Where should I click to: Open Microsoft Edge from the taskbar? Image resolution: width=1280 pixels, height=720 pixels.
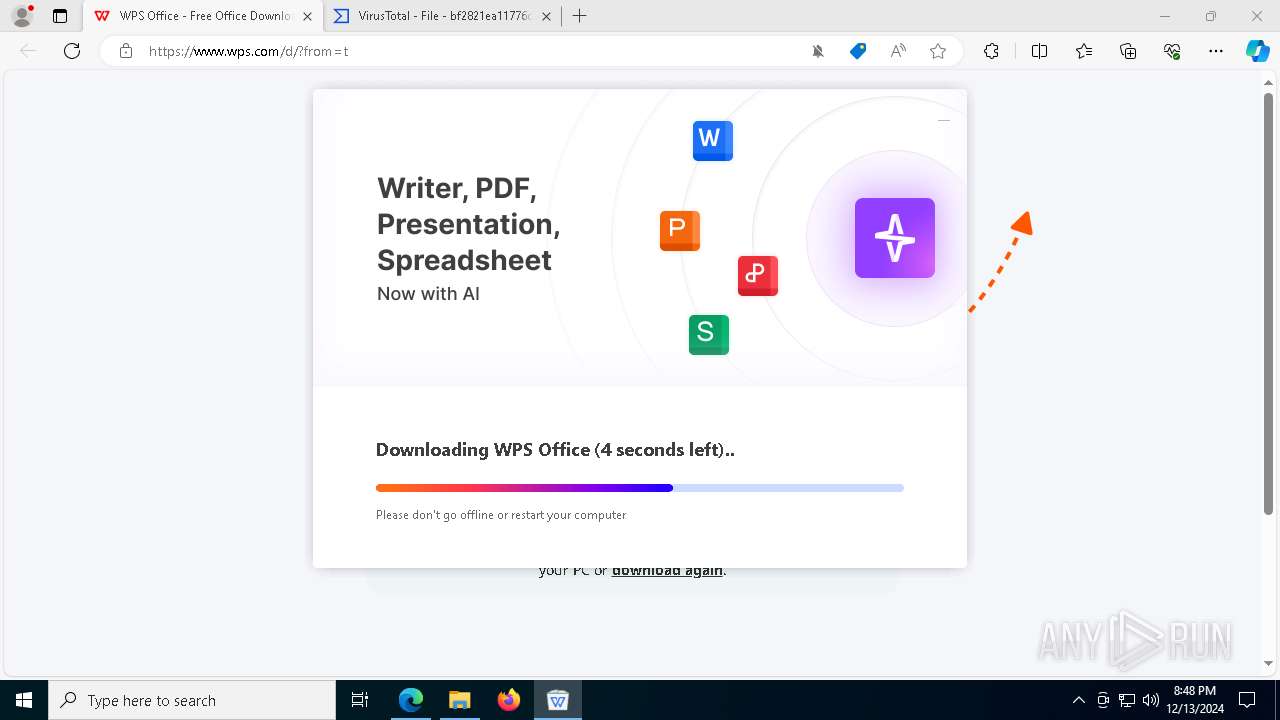[x=411, y=700]
